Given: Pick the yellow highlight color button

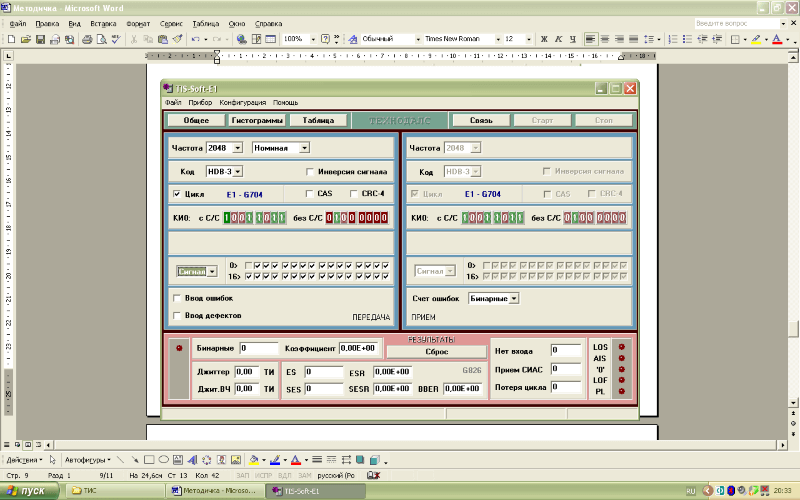Looking at the screenshot, I should [x=756, y=39].
